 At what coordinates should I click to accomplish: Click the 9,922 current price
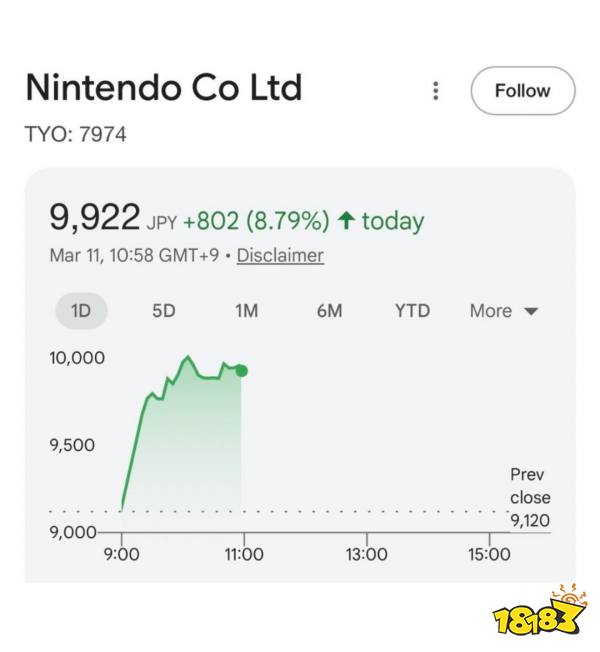pos(94,218)
